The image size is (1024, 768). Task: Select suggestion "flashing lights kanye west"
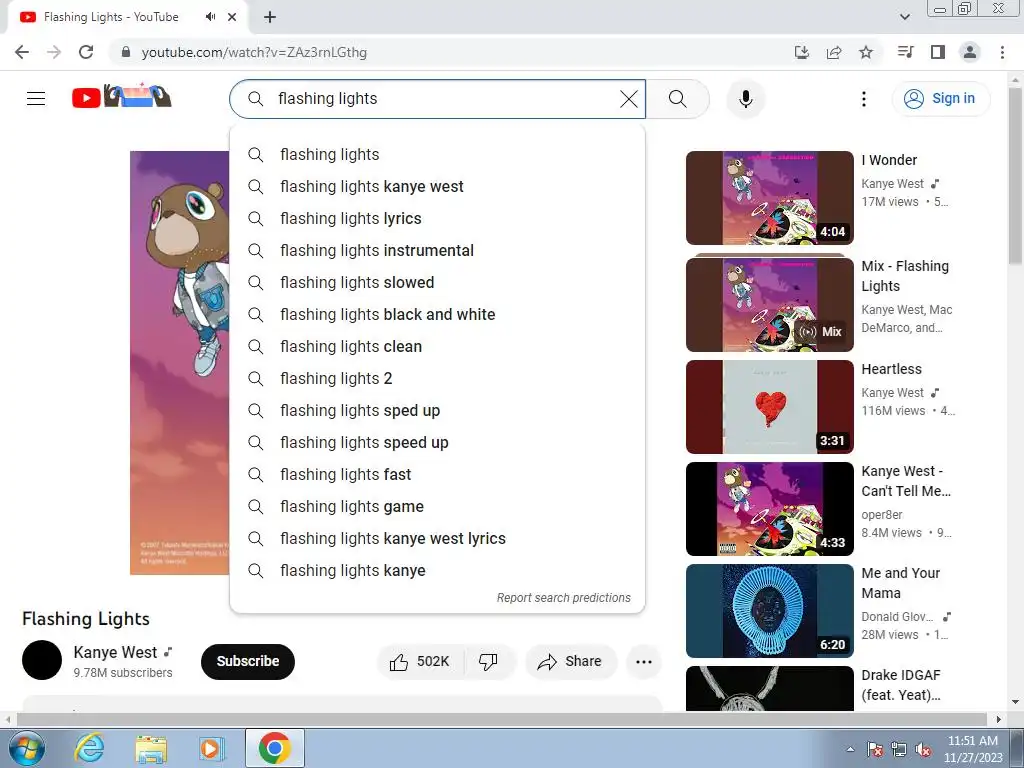tap(438, 187)
